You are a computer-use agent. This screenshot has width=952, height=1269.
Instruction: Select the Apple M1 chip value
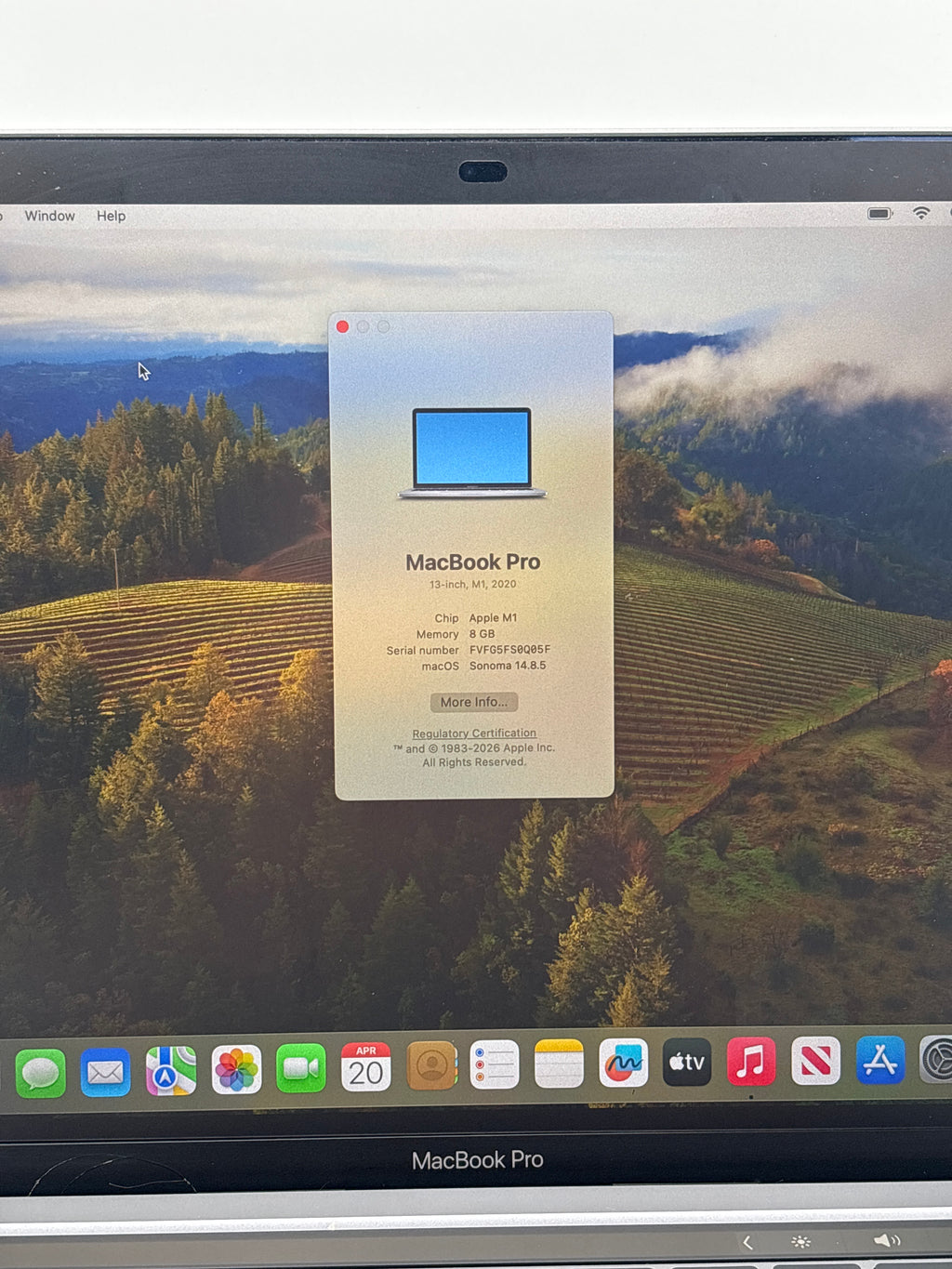493,618
